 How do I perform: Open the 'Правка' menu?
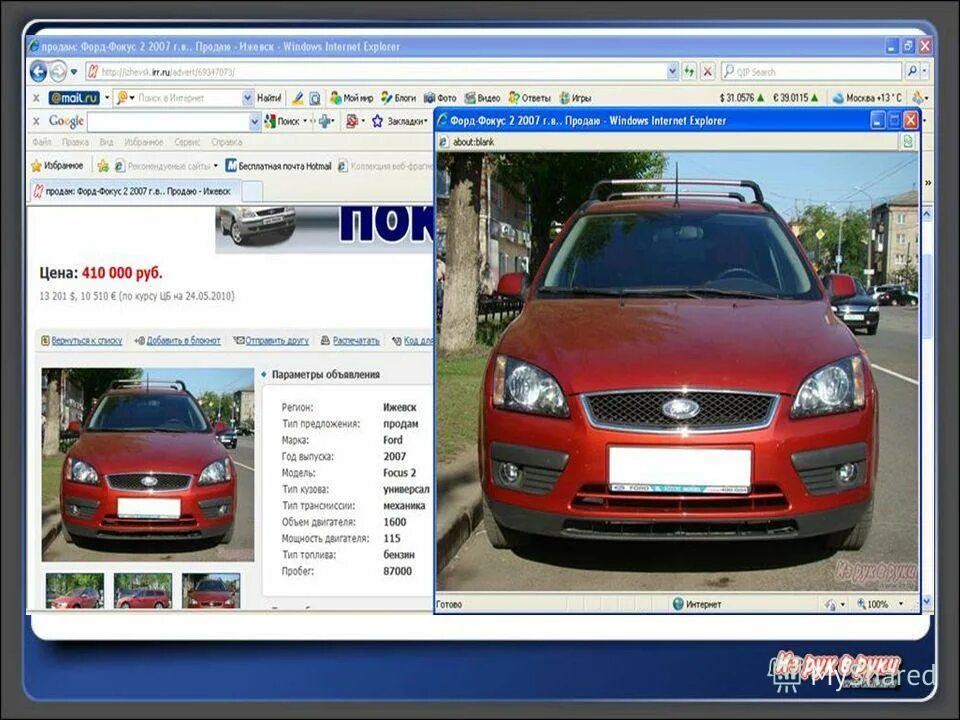click(x=75, y=142)
